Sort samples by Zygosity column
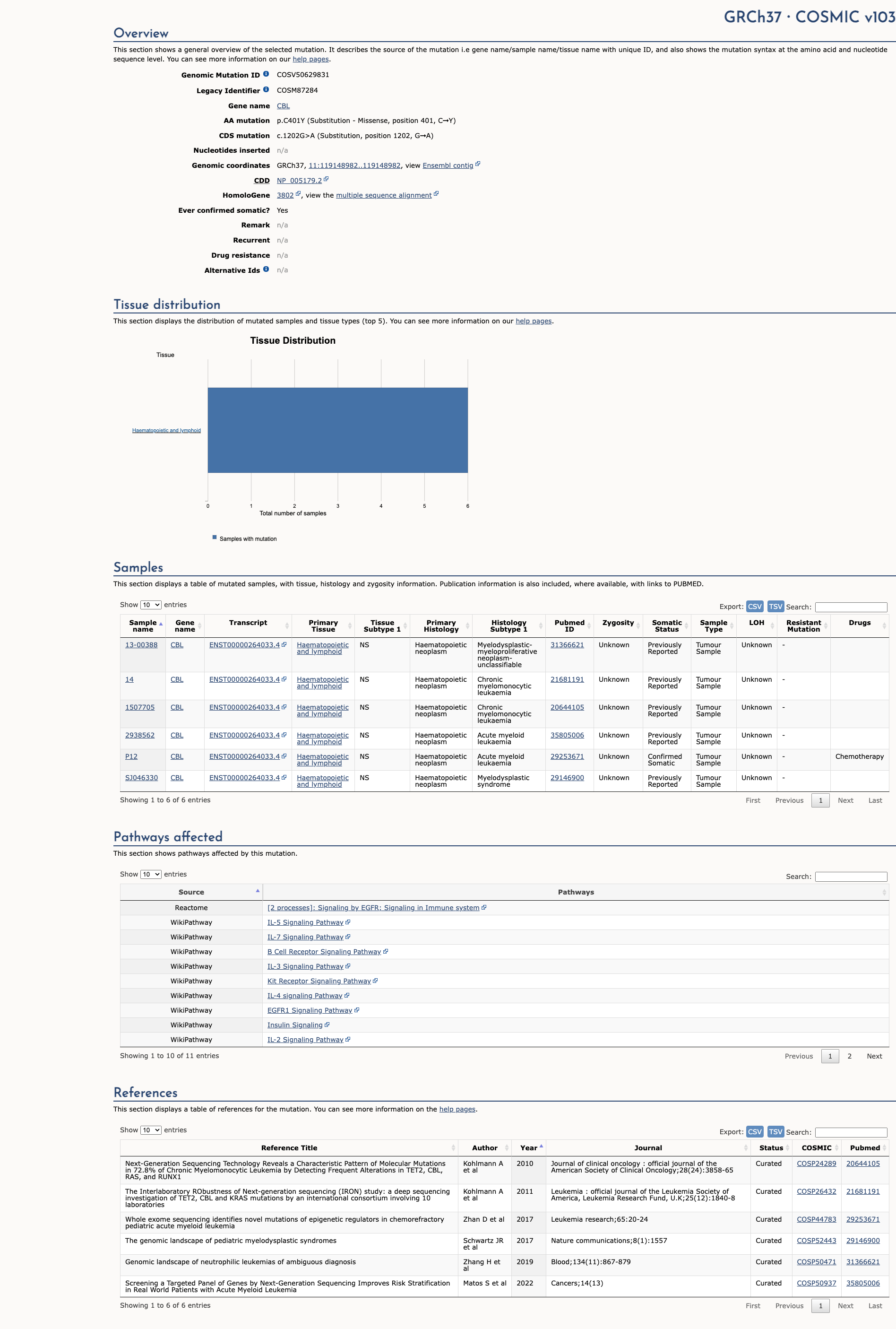This screenshot has height=1329, width=896. click(x=618, y=626)
